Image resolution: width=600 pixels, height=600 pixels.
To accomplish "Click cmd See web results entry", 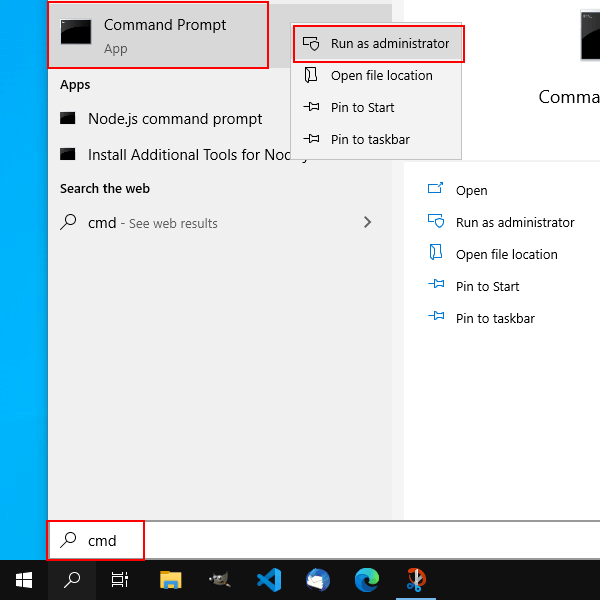I will point(220,223).
